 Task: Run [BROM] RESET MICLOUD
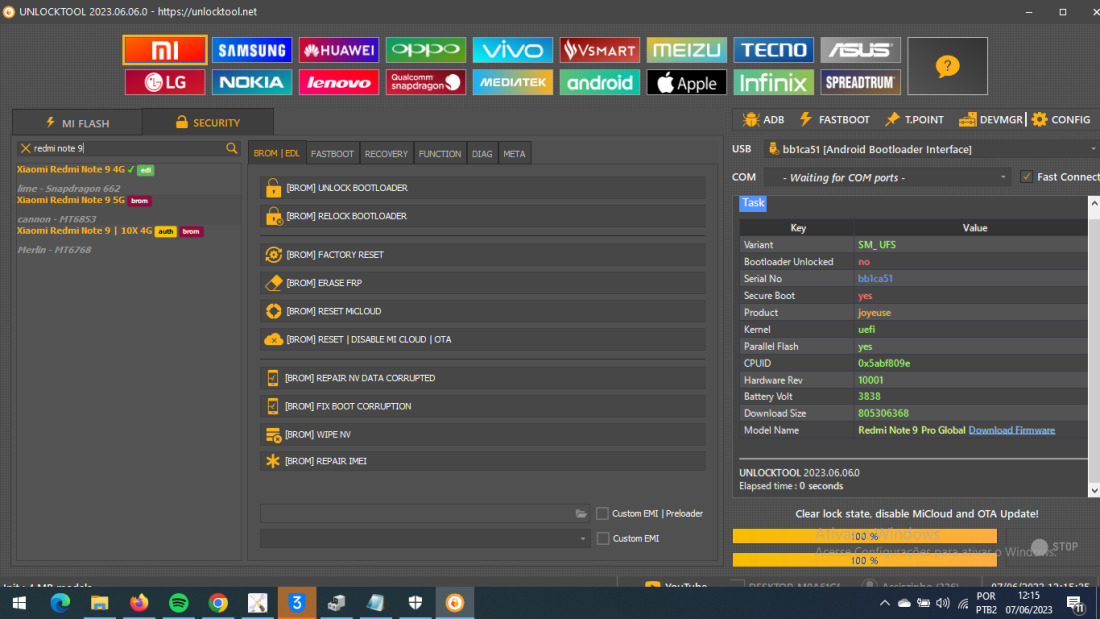(x=483, y=311)
